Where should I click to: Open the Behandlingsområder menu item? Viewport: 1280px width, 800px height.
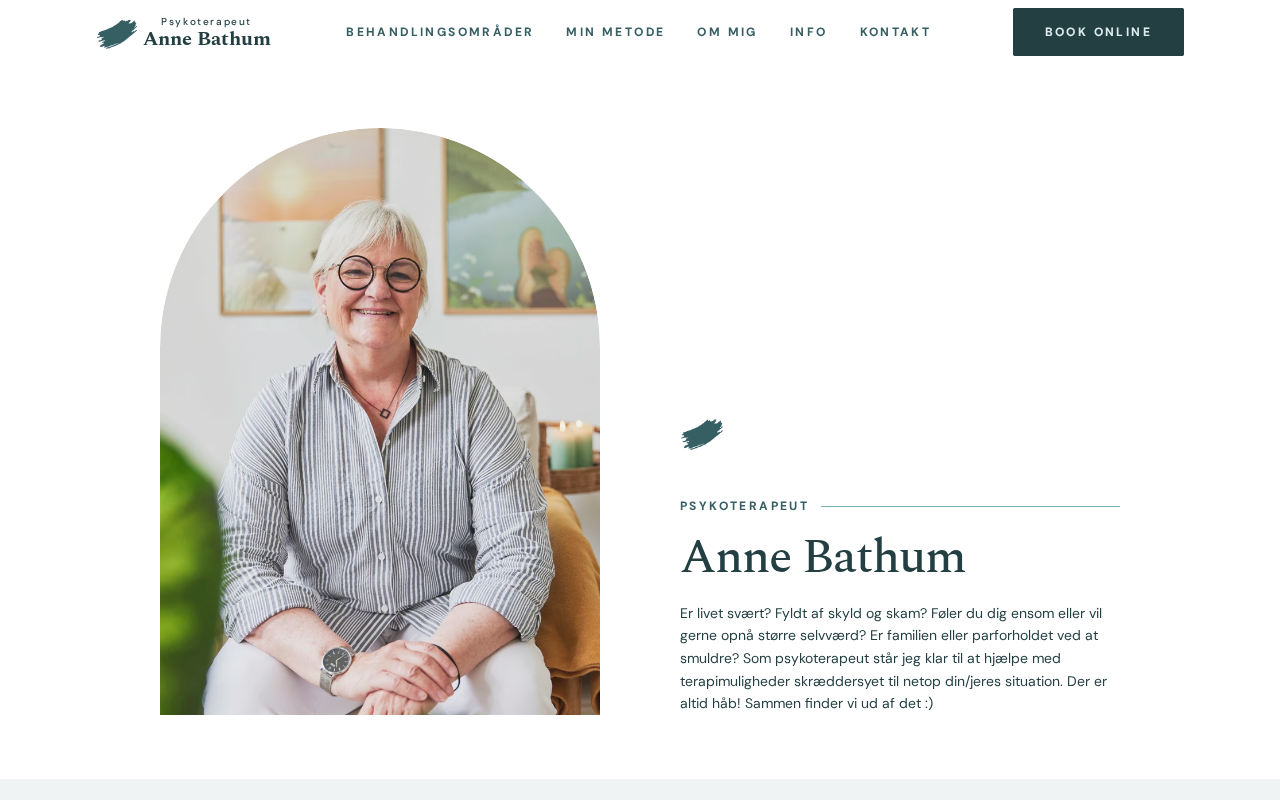pos(440,32)
